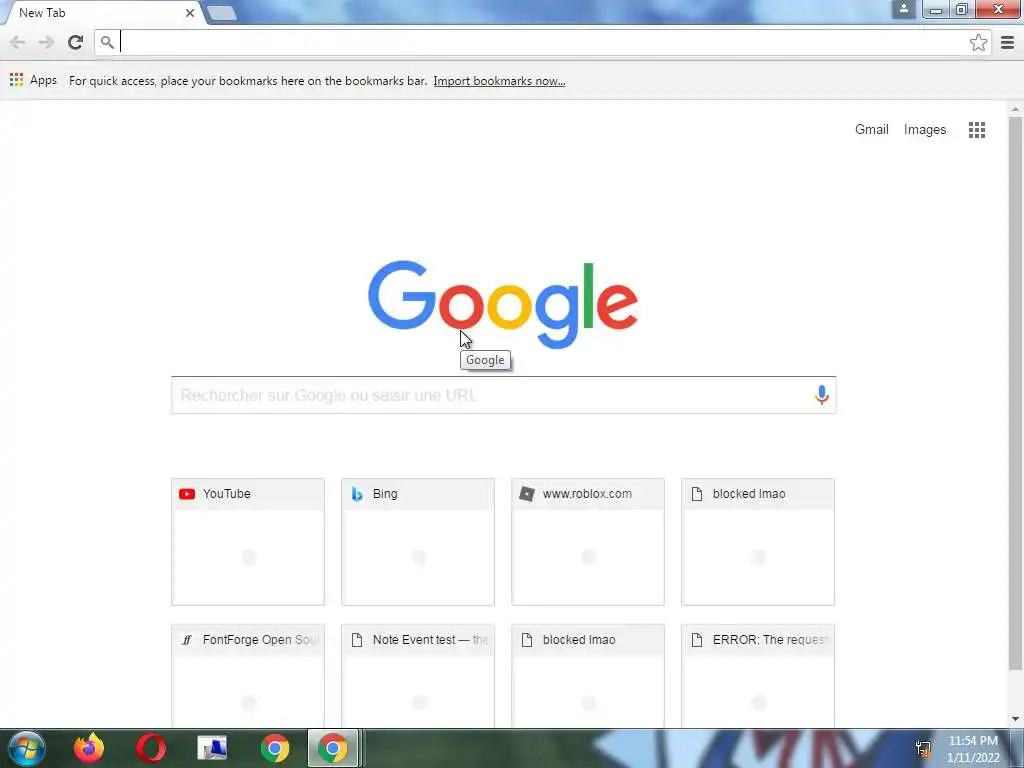Open the blocked lmao tile in bottom row

coord(588,676)
